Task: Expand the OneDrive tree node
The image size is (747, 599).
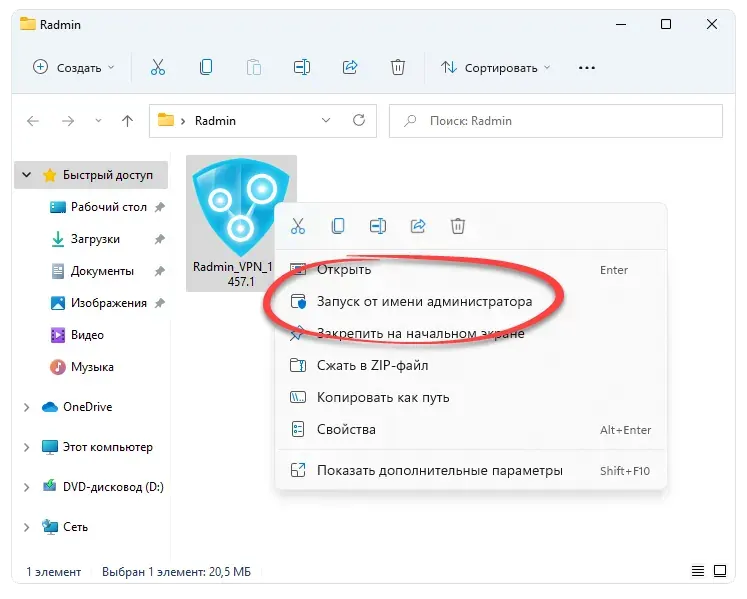Action: (27, 407)
